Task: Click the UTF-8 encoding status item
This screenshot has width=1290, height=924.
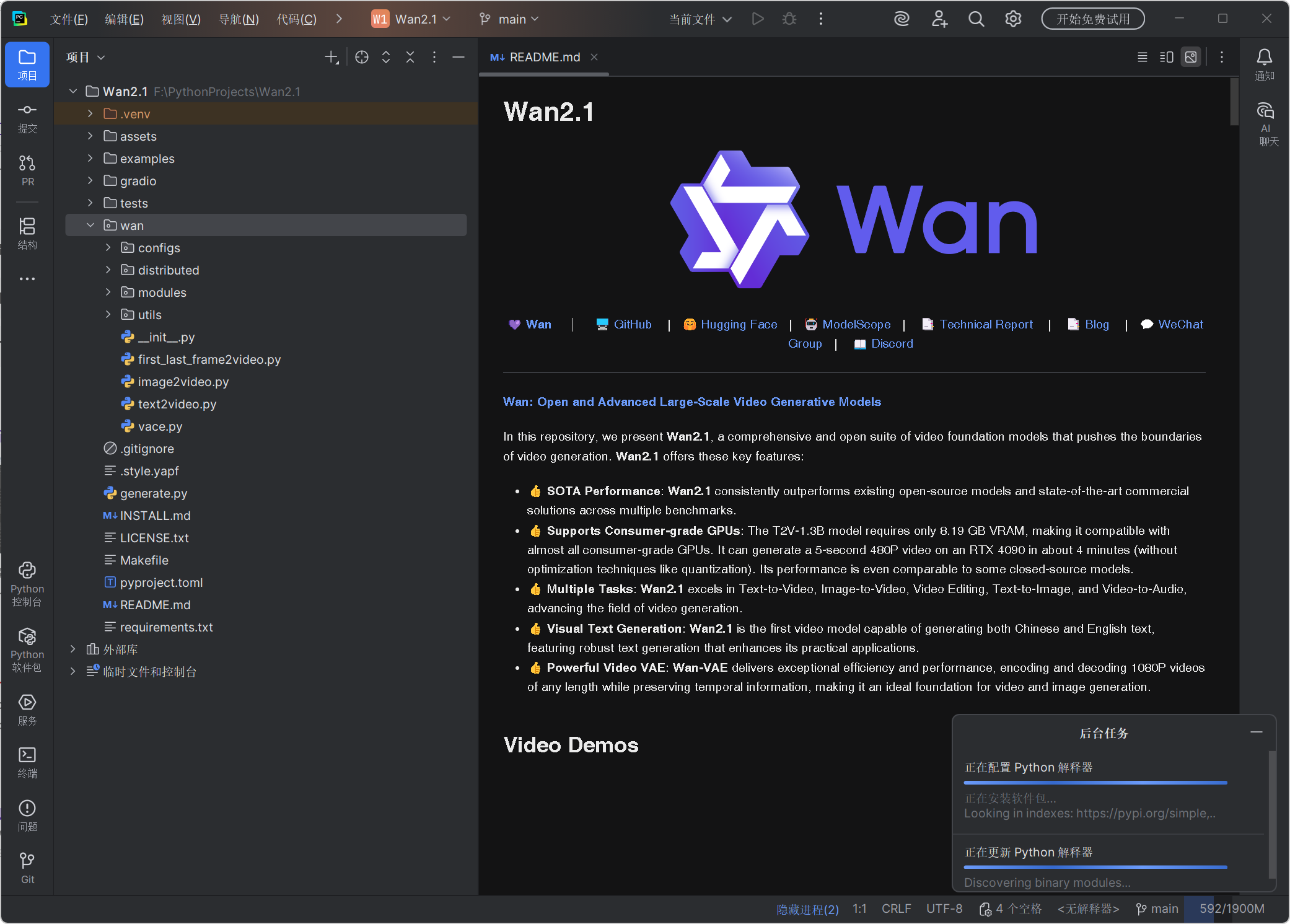Action: (944, 909)
